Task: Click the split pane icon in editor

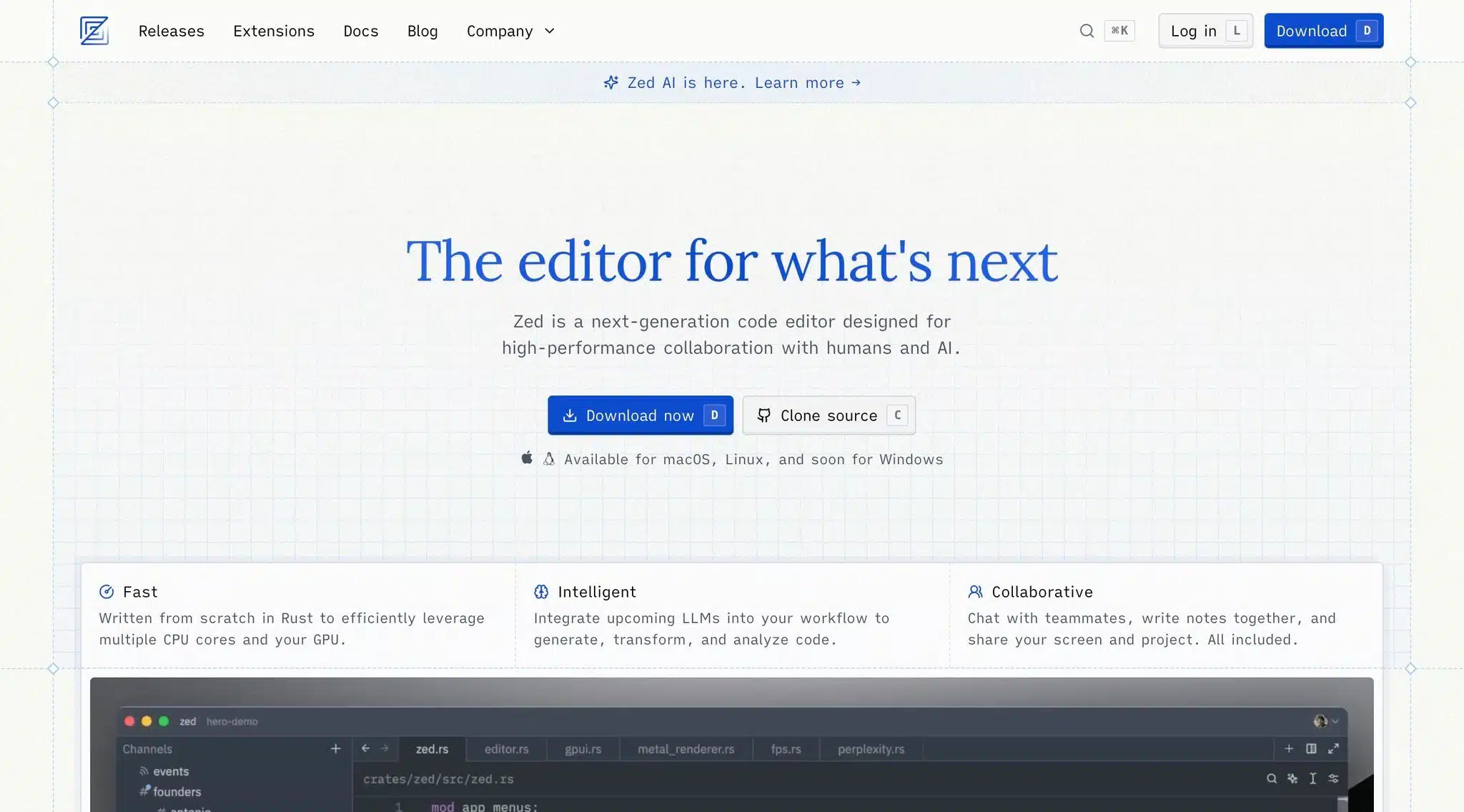Action: 1311,748
